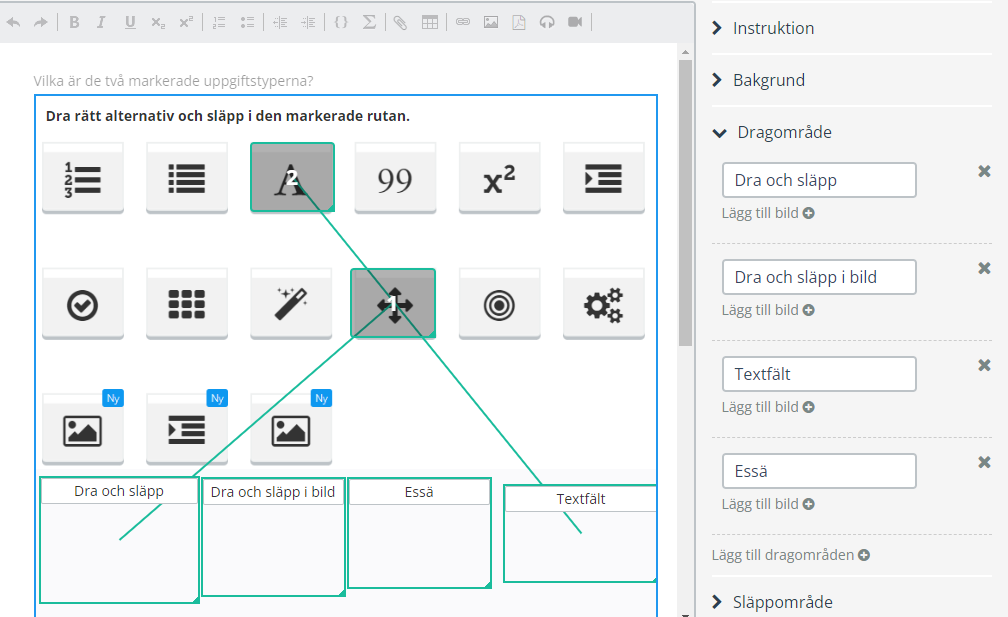Click the curly braces code icon
Viewport: 1008px width, 617px height.
click(341, 22)
